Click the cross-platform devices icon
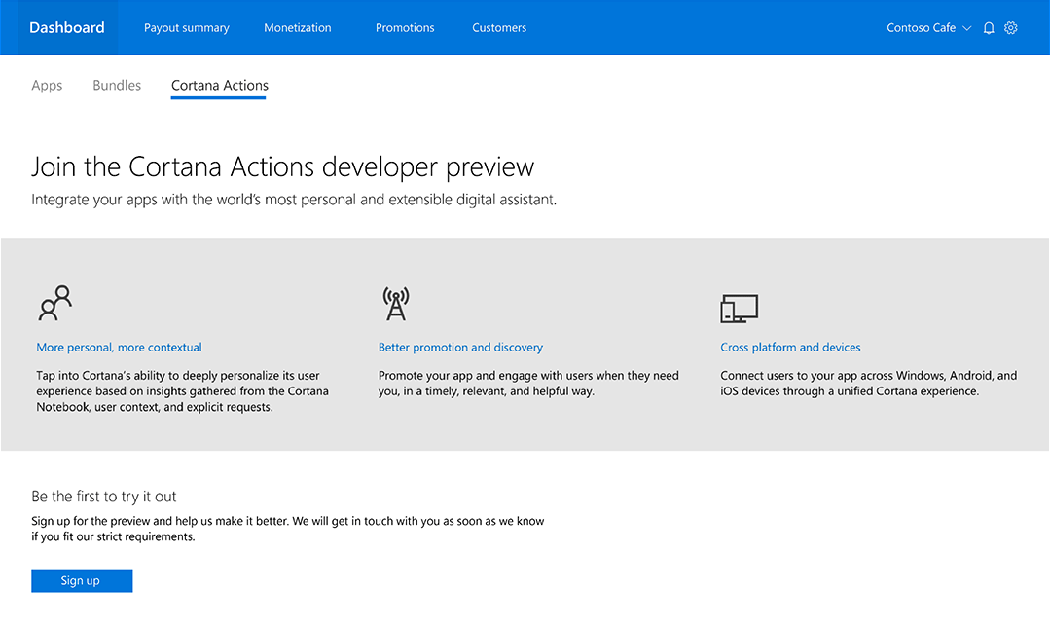Viewport: 1050px width, 629px height. 739,308
